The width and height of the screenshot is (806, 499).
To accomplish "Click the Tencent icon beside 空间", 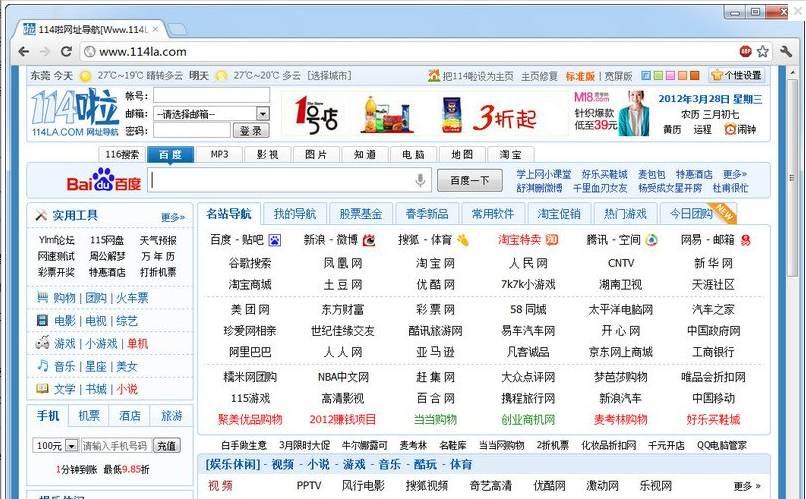I will pyautogui.click(x=651, y=240).
